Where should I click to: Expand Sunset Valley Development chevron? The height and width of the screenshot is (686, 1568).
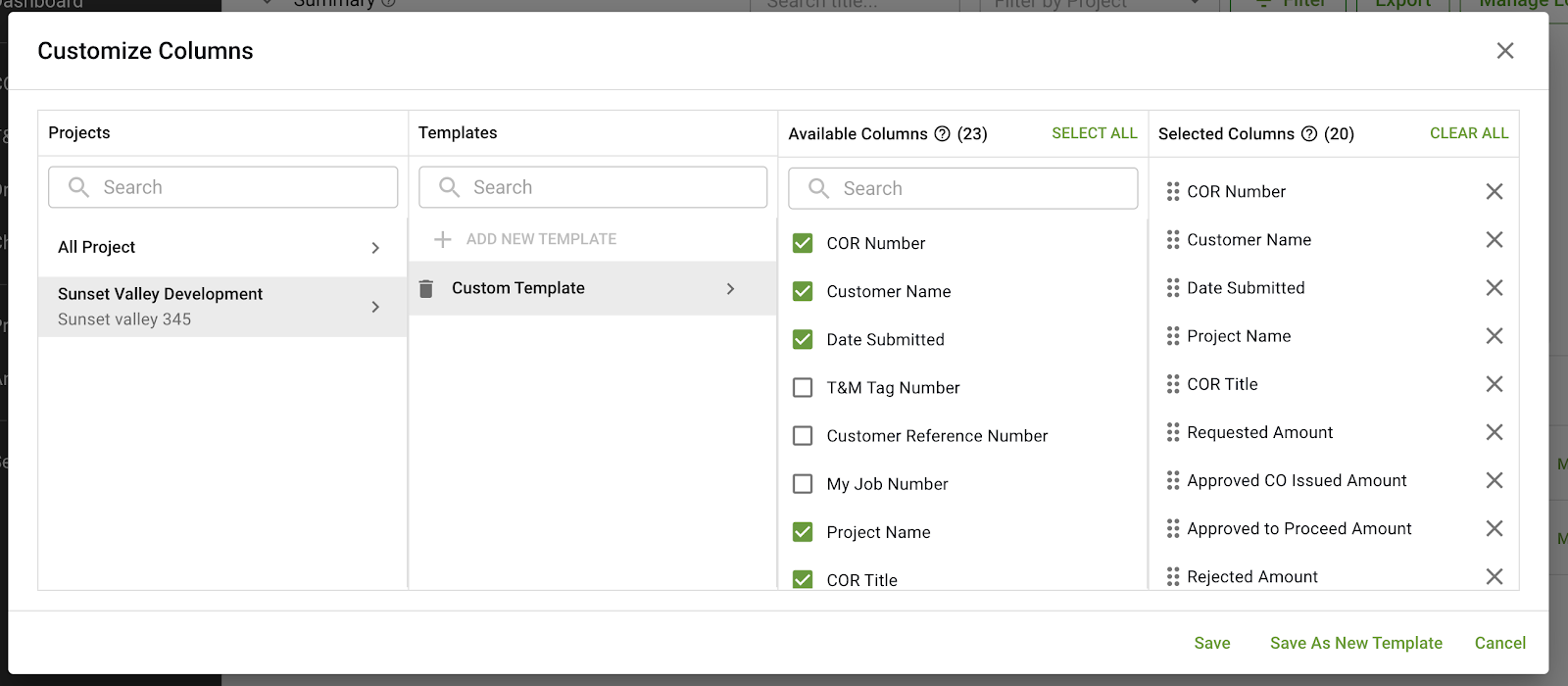tap(375, 307)
